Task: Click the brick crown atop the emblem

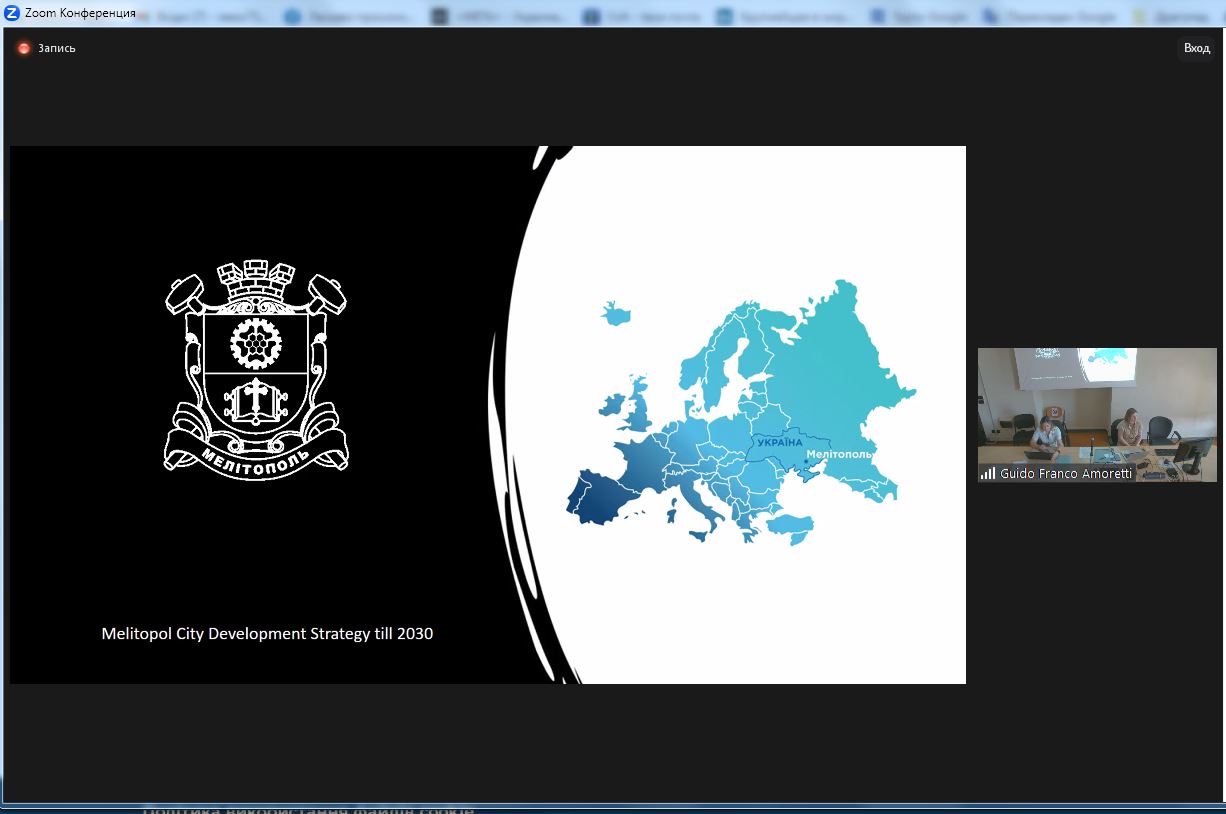Action: (256, 280)
